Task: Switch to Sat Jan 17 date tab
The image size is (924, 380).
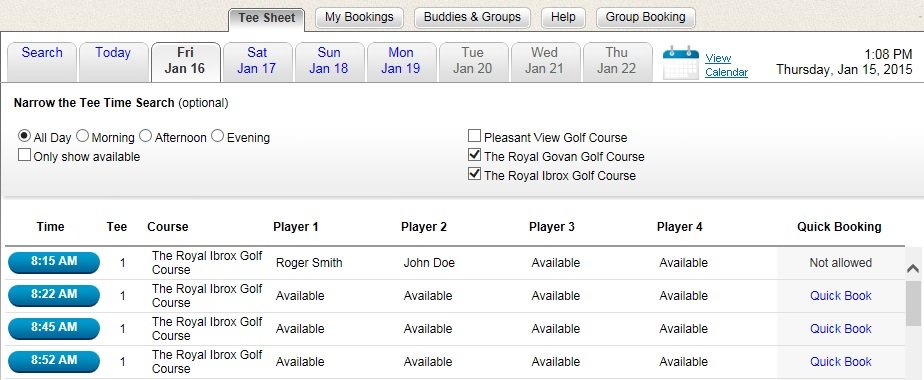Action: (257, 61)
